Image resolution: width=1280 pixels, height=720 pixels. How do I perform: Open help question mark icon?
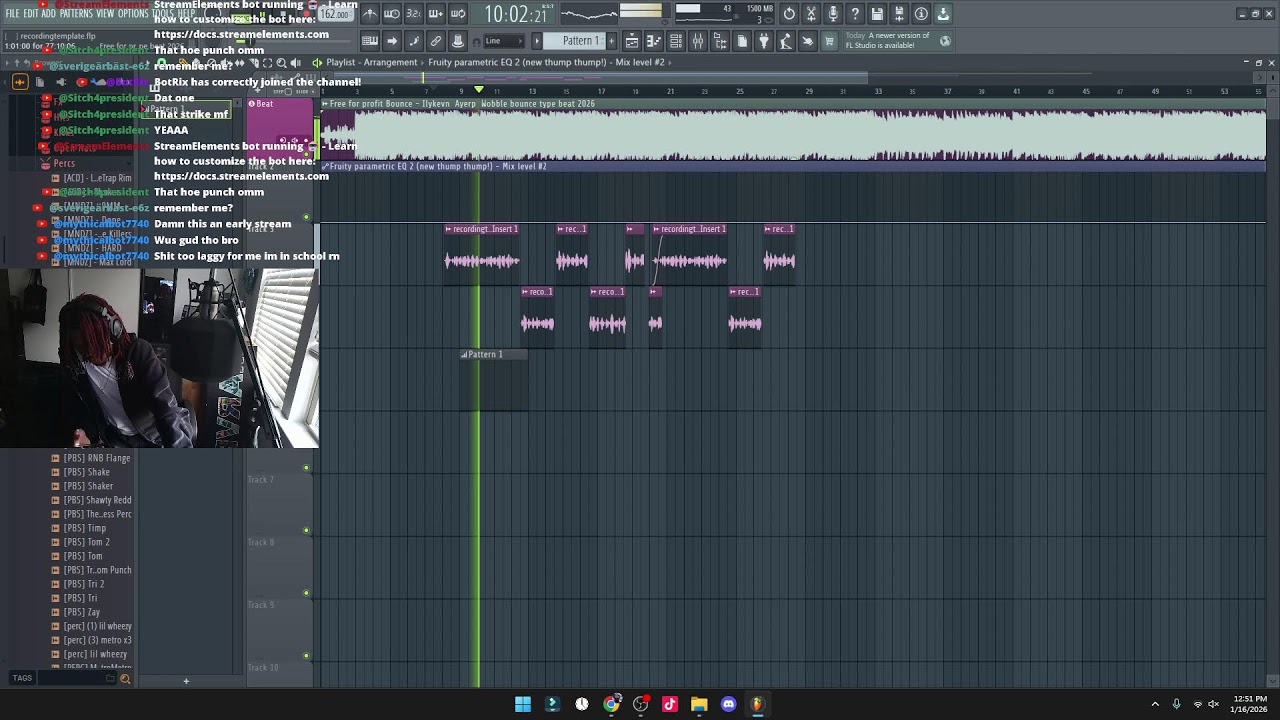tap(855, 14)
